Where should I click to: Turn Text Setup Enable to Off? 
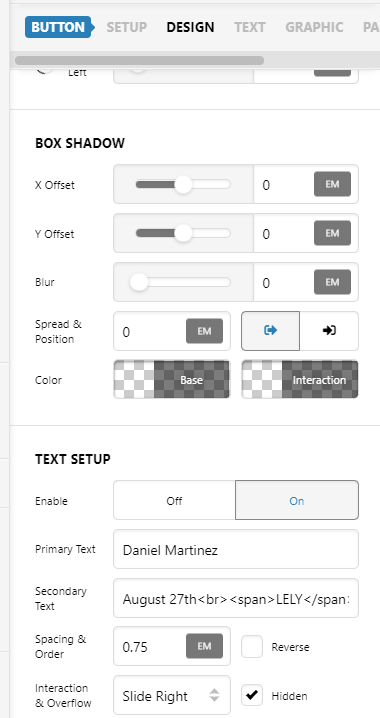[x=174, y=500]
